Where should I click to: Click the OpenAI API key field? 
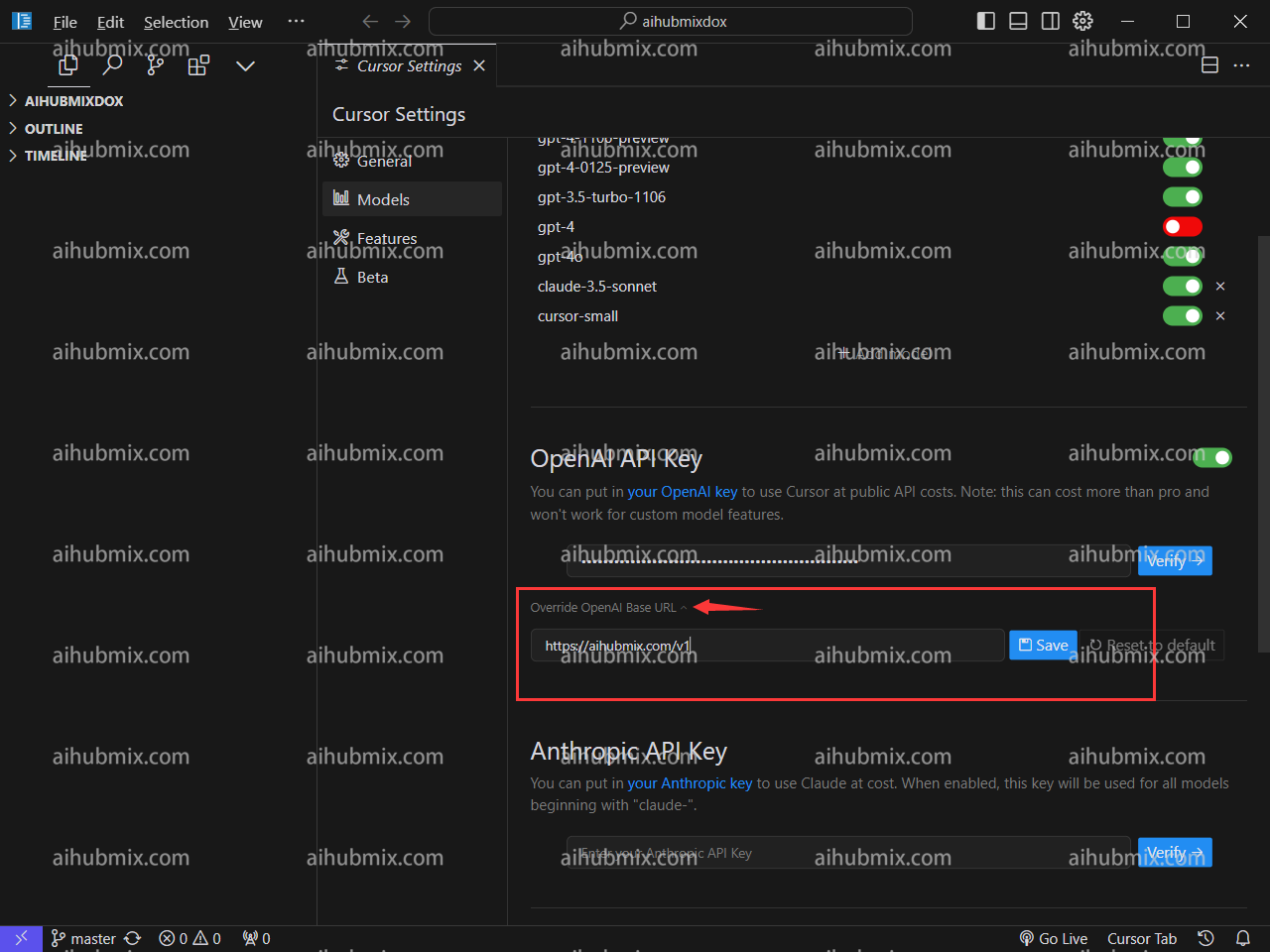pyautogui.click(x=848, y=561)
